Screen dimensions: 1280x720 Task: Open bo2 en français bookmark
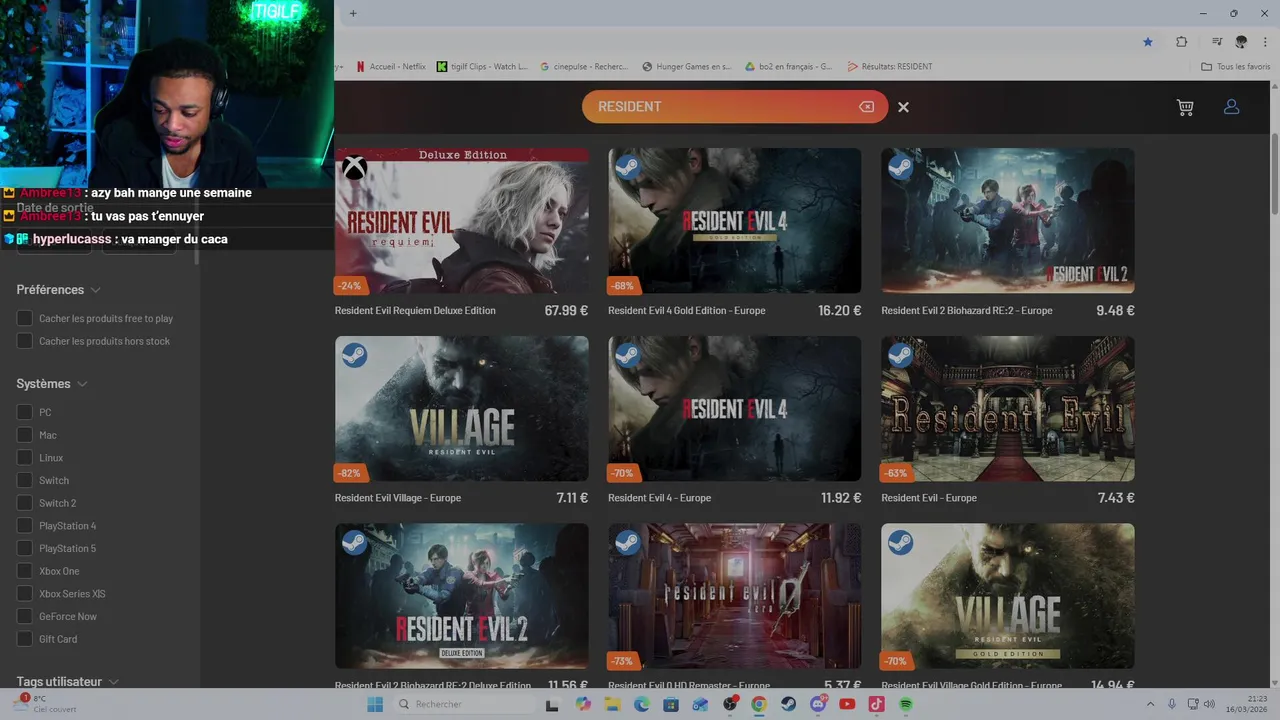(789, 67)
